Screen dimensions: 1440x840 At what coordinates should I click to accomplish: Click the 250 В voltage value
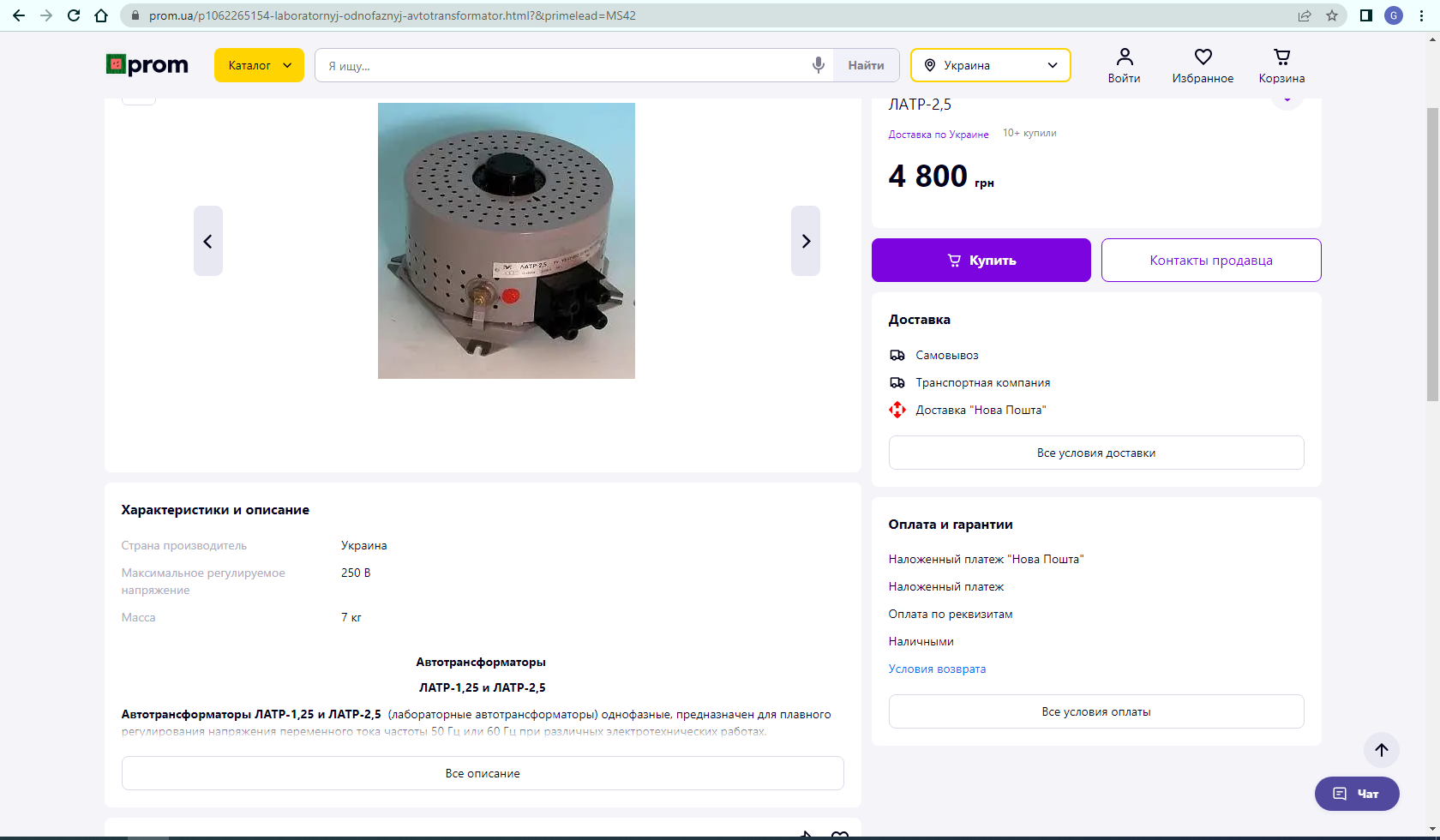[356, 573]
